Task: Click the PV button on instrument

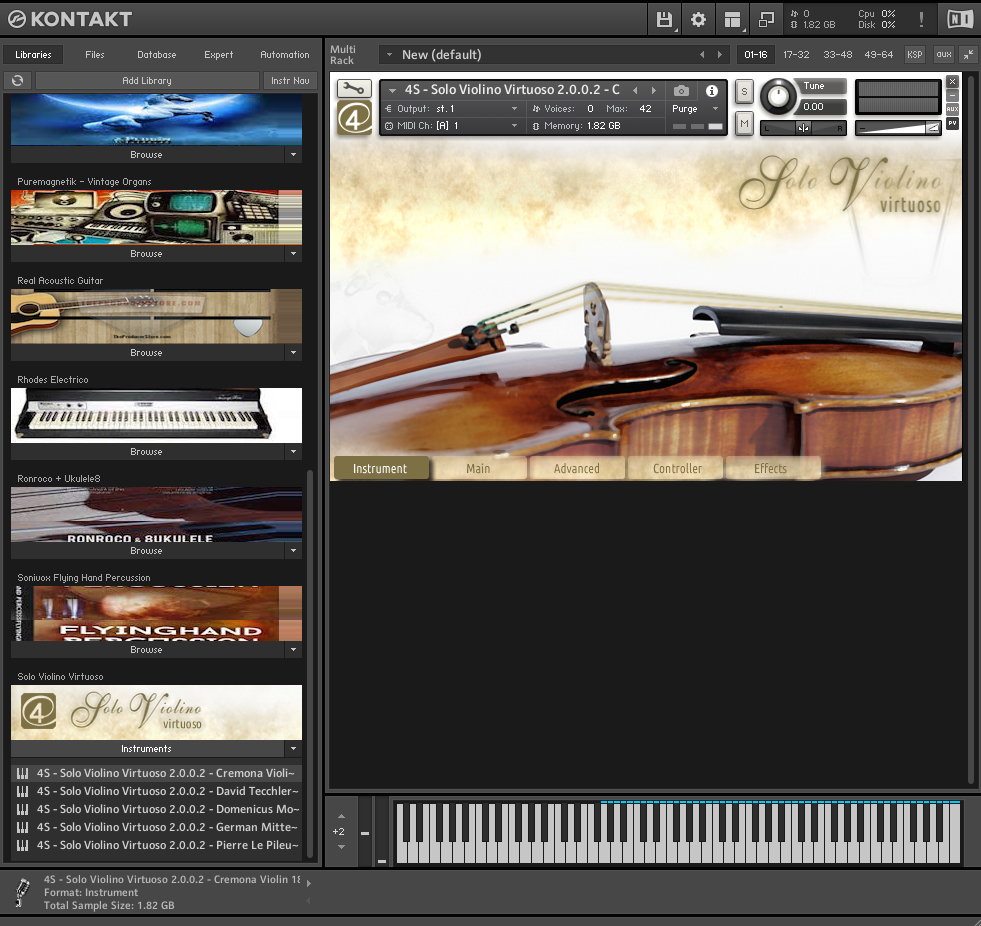Action: 952,123
